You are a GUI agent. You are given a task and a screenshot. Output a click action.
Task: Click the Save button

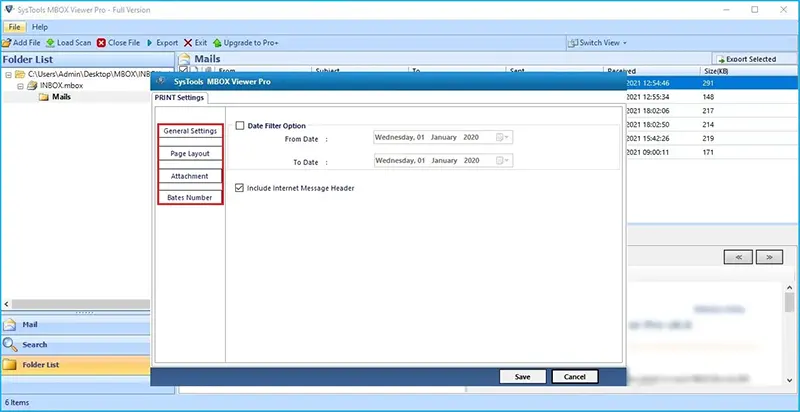[522, 377]
